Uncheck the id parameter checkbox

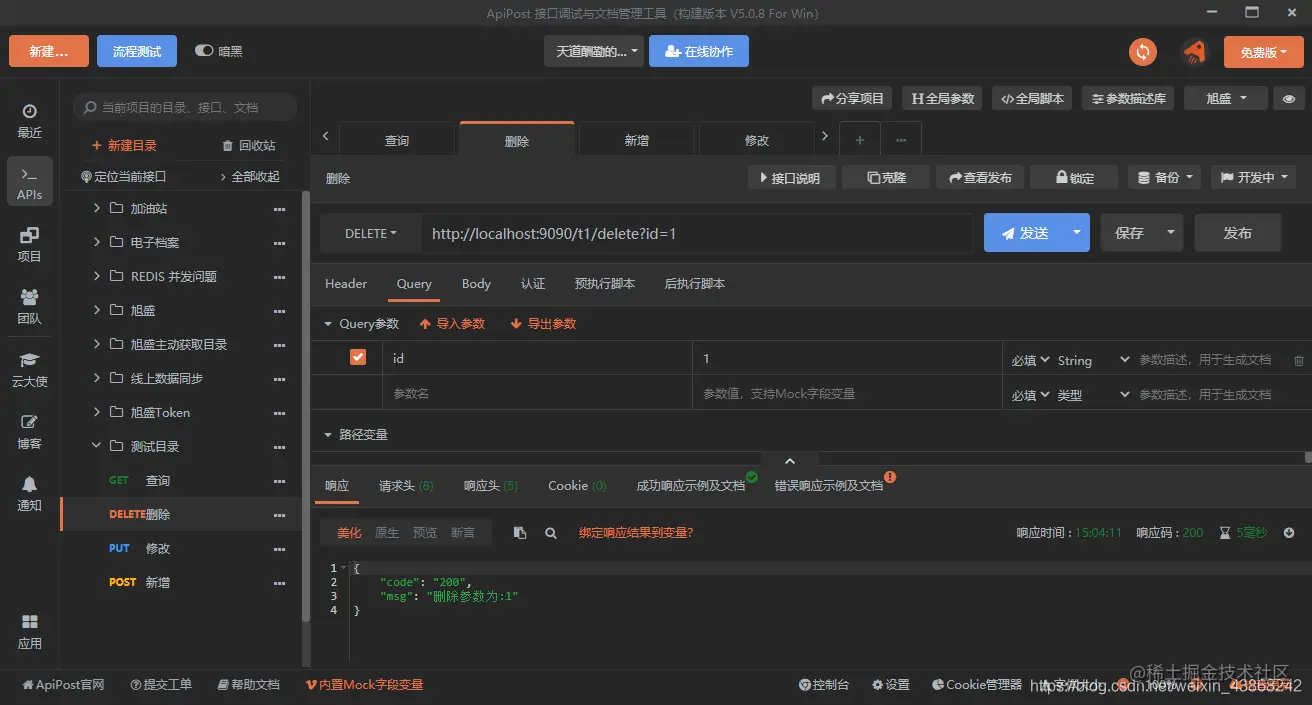click(357, 357)
